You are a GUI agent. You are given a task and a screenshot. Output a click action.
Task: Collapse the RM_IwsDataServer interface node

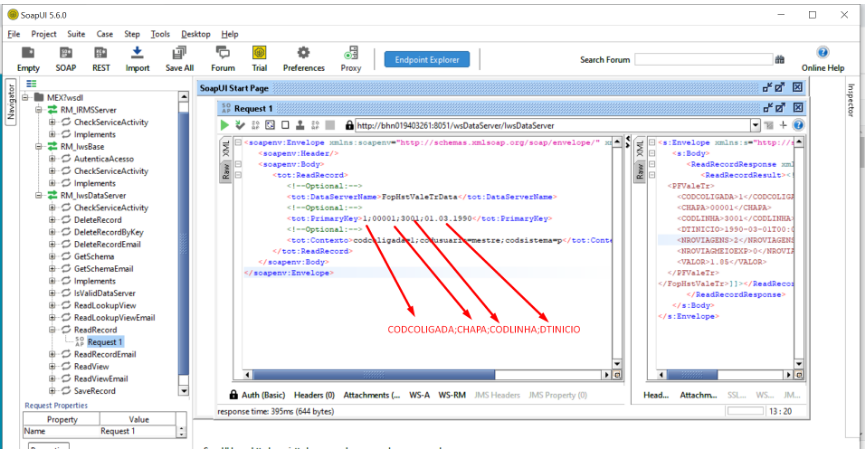[x=39, y=195]
